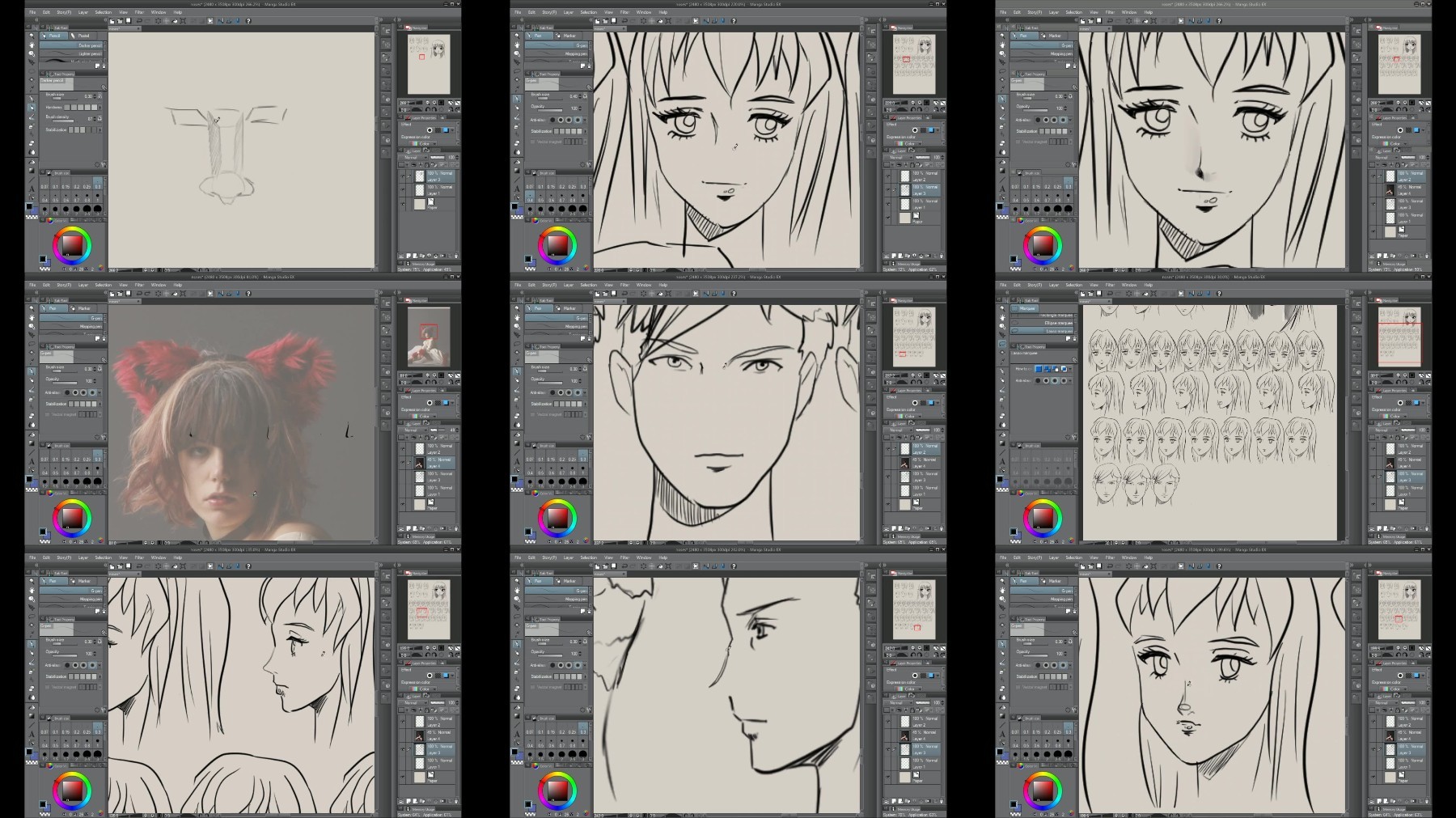Toggle Layer 3 visibility in the G-pen 0.40 girl window
The image size is (1456, 818).
888,189
